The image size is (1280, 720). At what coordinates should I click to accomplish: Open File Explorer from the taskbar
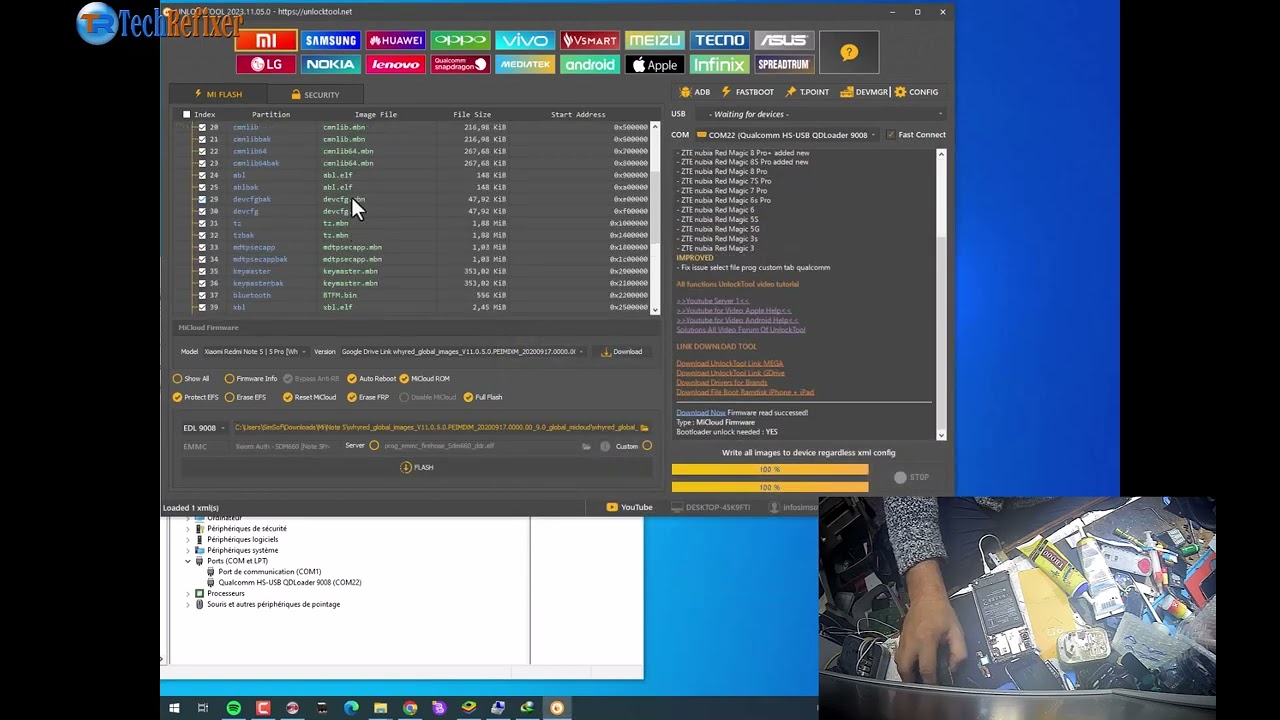point(380,708)
